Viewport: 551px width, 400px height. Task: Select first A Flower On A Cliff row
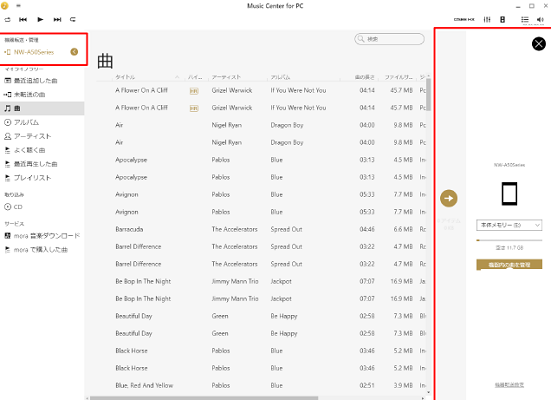(x=262, y=90)
